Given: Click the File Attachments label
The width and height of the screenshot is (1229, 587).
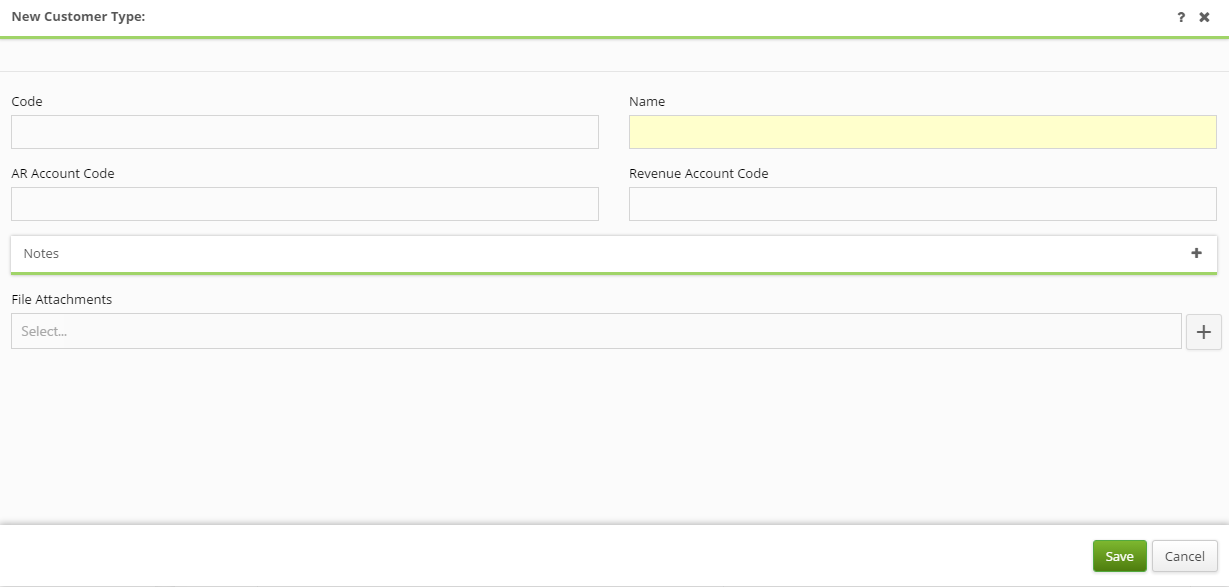Looking at the screenshot, I should pos(62,300).
